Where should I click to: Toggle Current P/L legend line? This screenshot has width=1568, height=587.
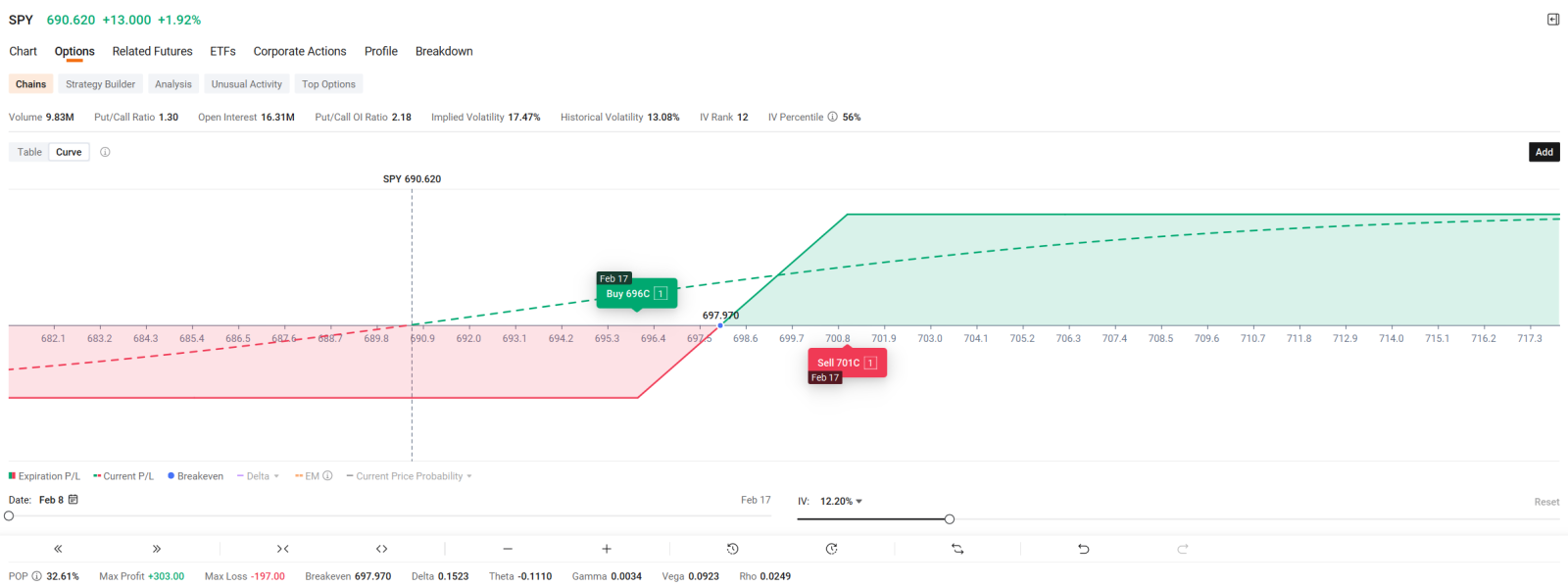123,476
